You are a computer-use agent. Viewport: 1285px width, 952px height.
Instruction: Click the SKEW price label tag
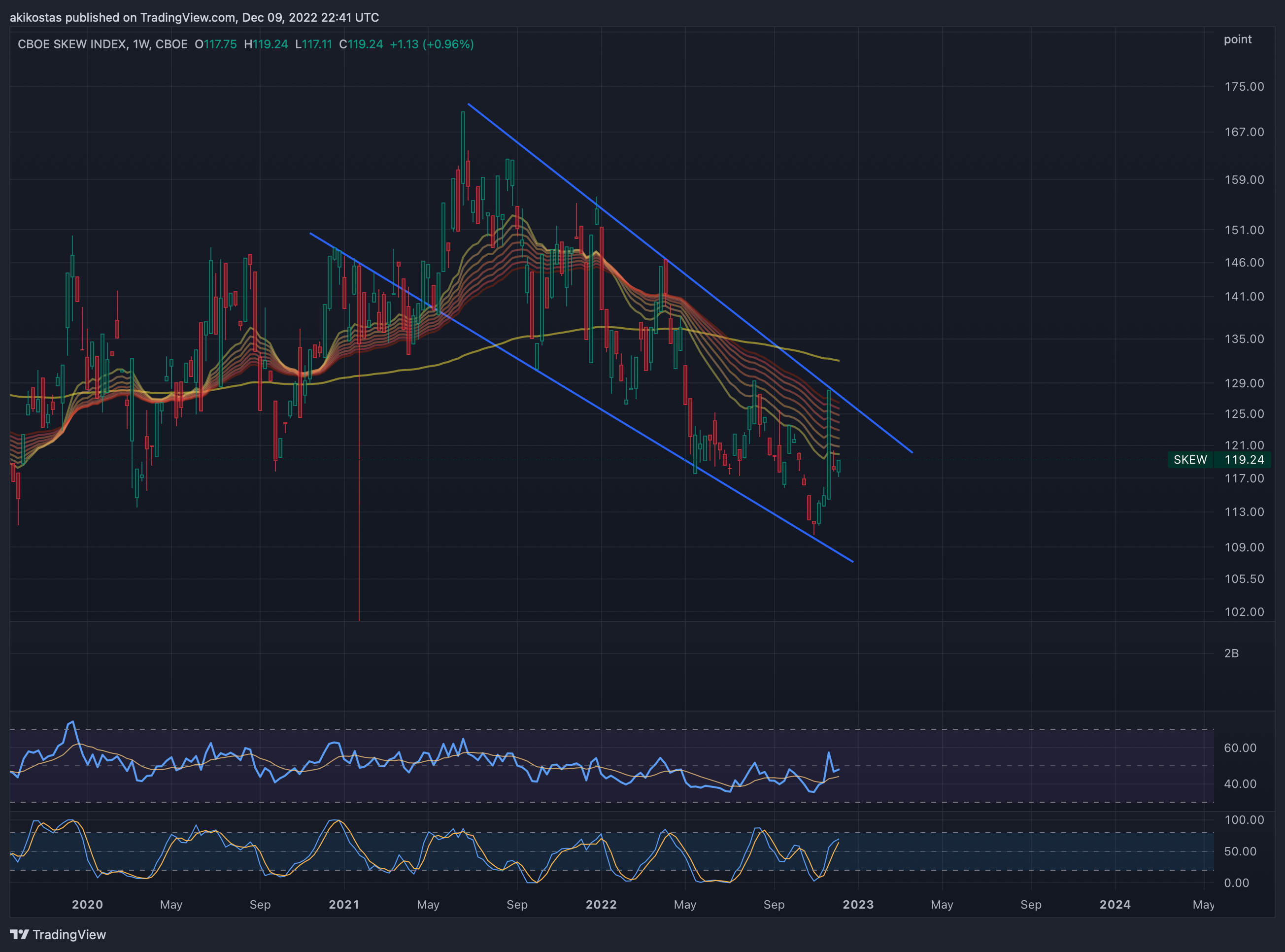pyautogui.click(x=1190, y=459)
